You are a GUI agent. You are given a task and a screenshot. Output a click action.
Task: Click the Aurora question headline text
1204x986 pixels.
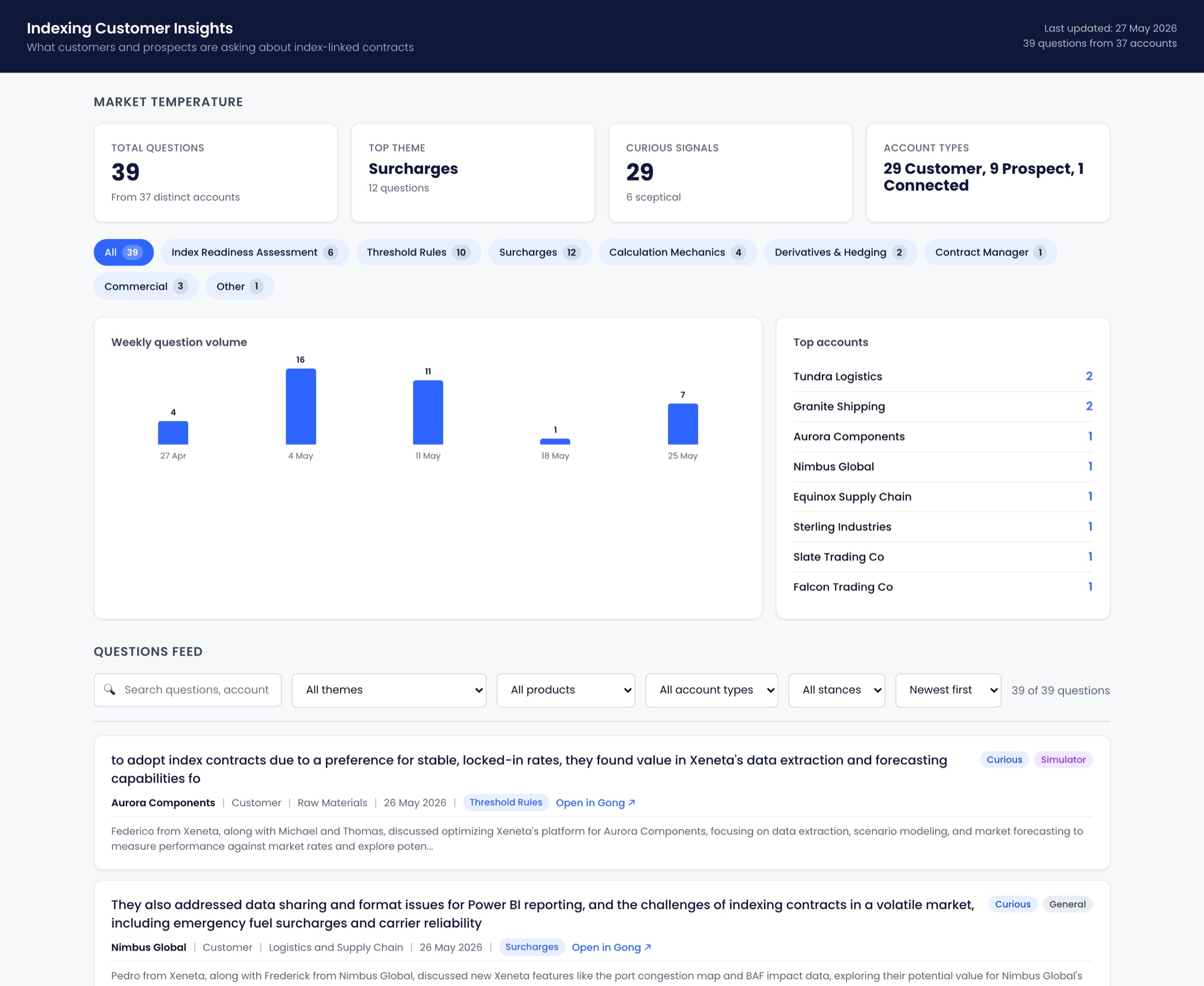coord(529,769)
